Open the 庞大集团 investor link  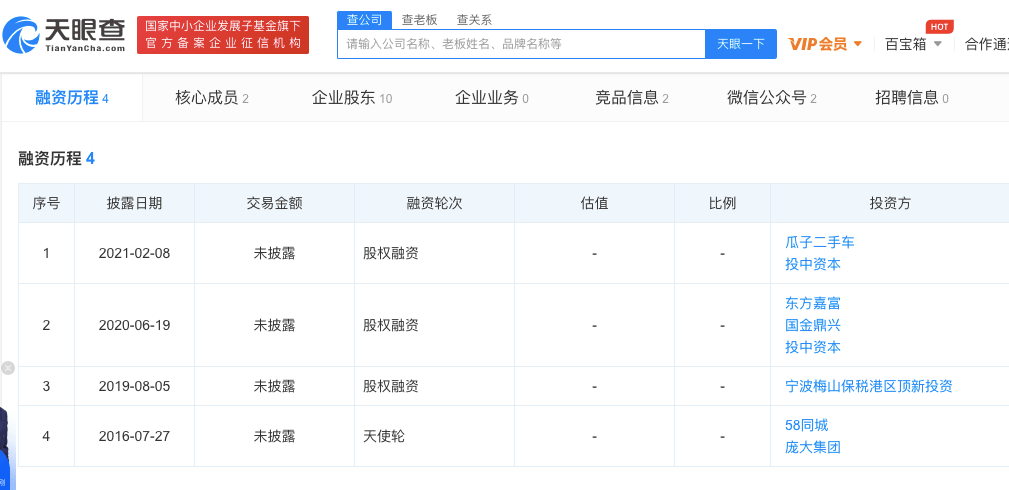point(813,447)
